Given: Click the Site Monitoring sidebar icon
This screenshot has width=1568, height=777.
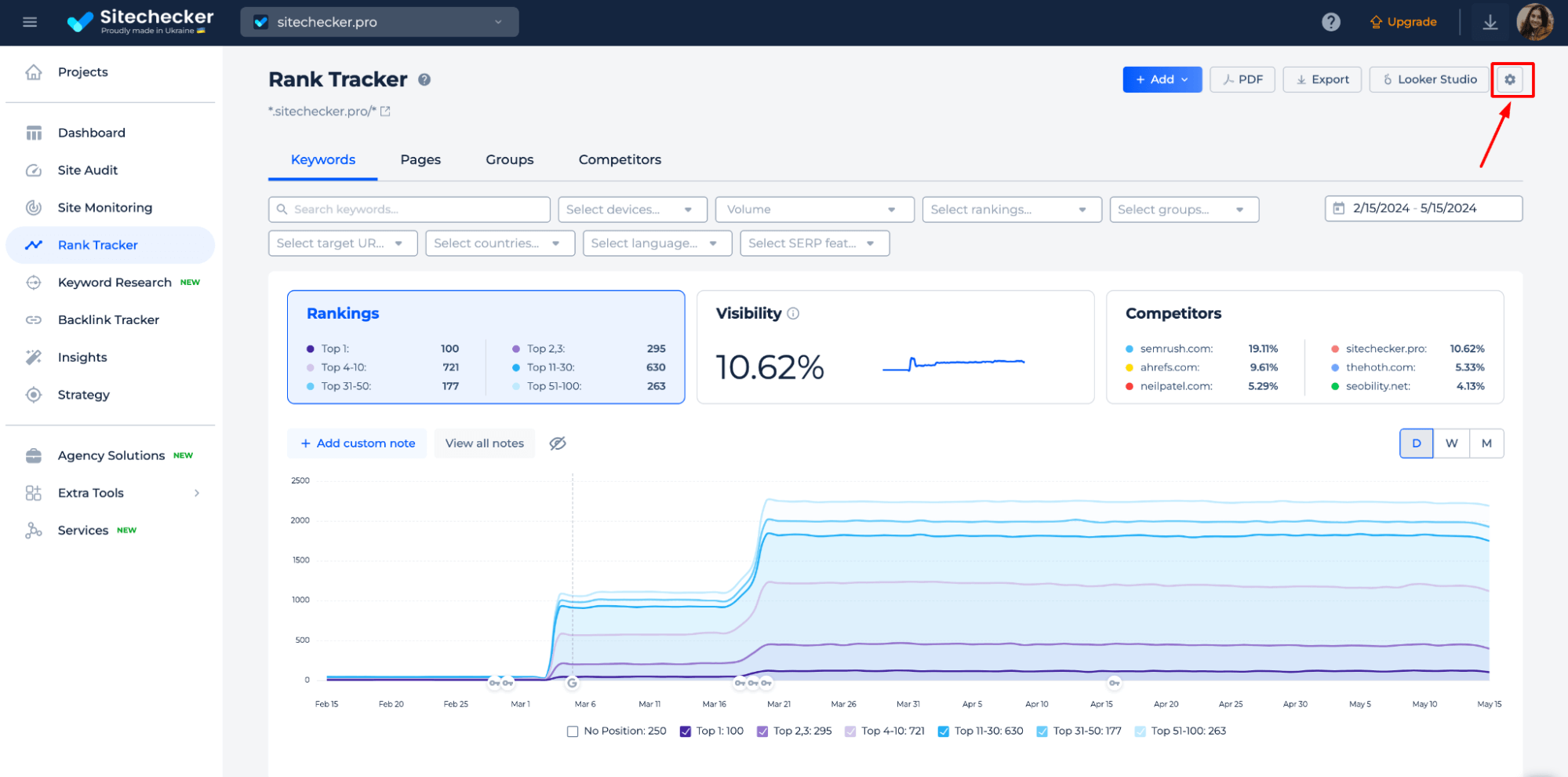Looking at the screenshot, I should pos(34,207).
